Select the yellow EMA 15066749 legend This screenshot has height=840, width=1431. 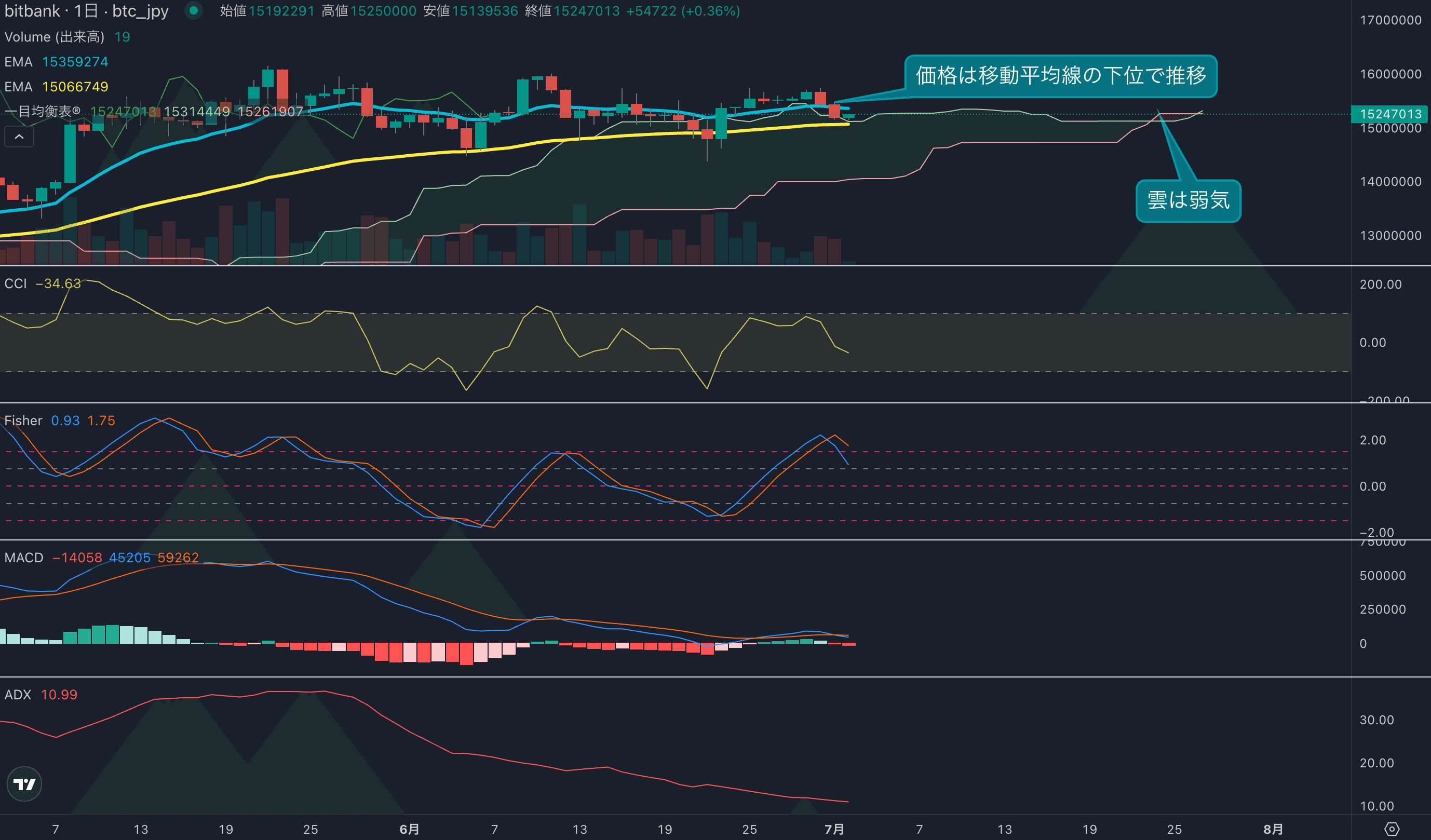pos(56,87)
